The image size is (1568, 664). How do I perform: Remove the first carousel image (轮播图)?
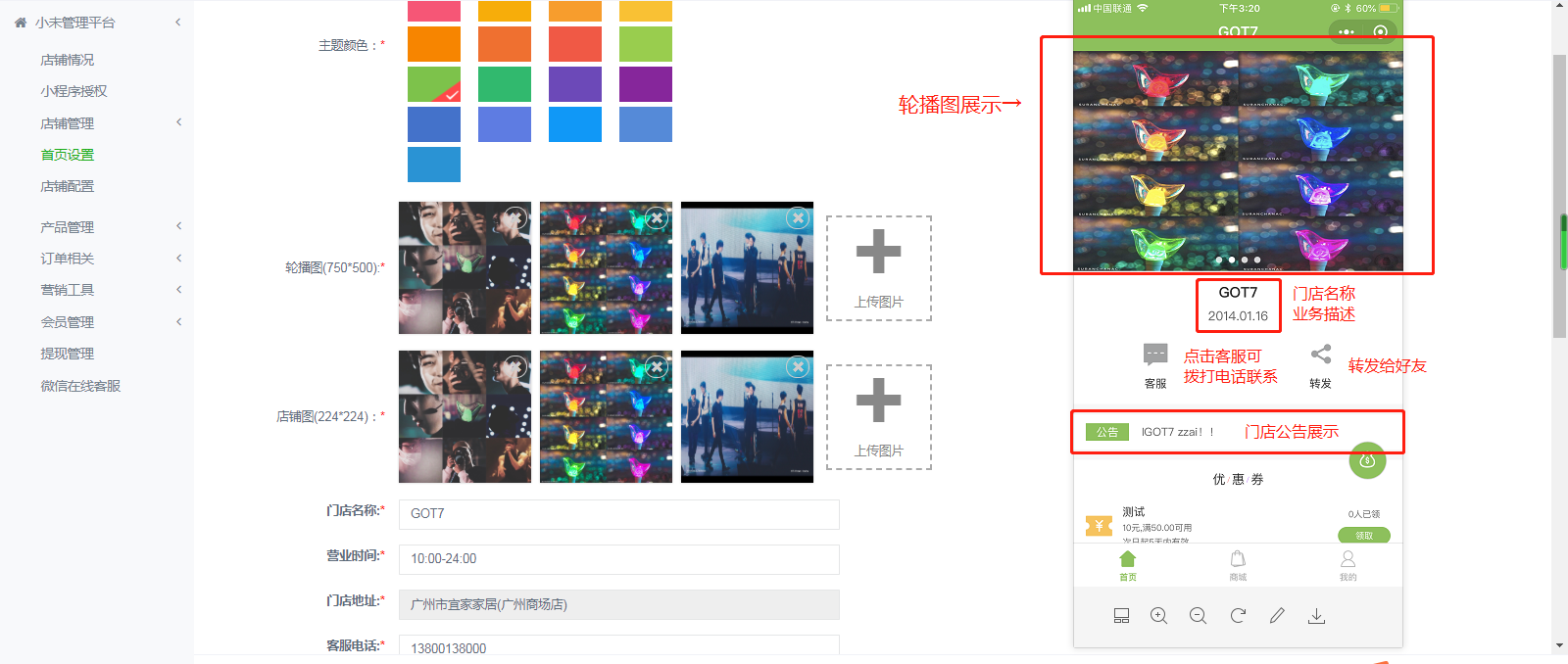(x=515, y=218)
